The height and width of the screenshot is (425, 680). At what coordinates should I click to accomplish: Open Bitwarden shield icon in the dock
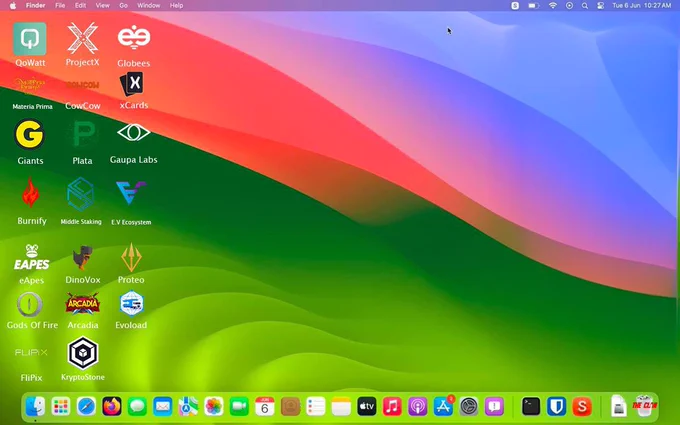click(x=556, y=406)
